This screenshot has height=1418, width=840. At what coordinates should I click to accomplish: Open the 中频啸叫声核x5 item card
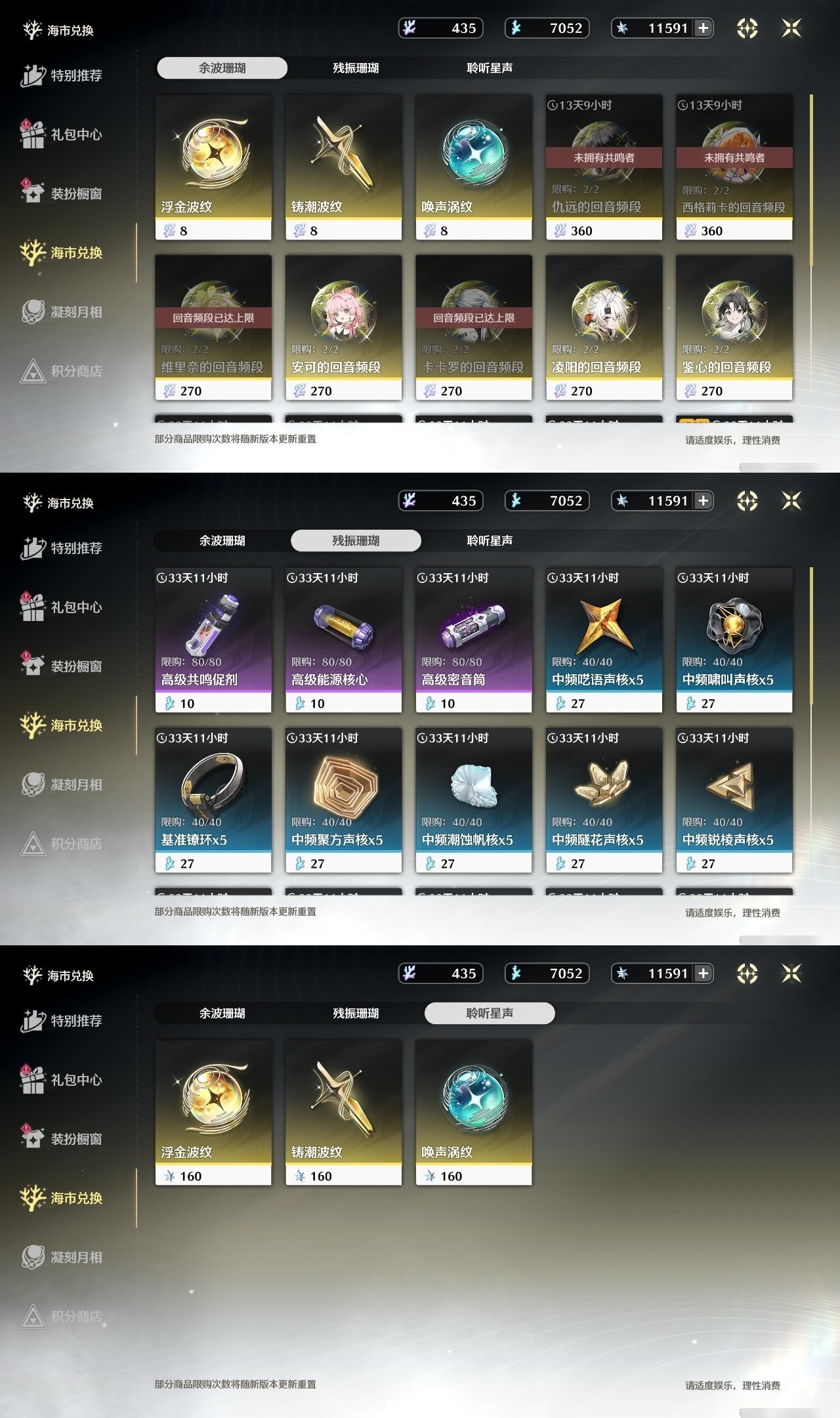coord(734,640)
